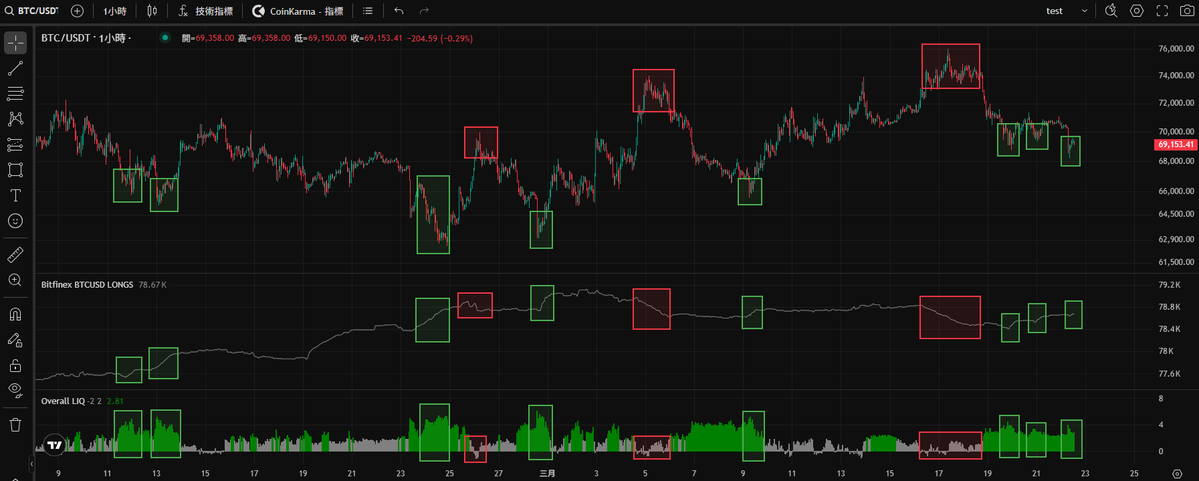Click the 17 date on time axis
The height and width of the screenshot is (481, 1199).
coord(941,473)
